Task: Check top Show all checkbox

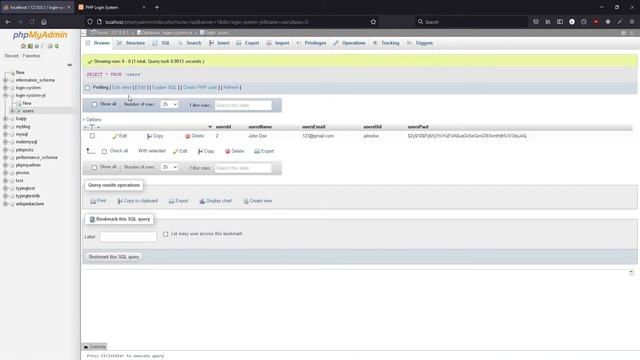Action: (x=94, y=104)
